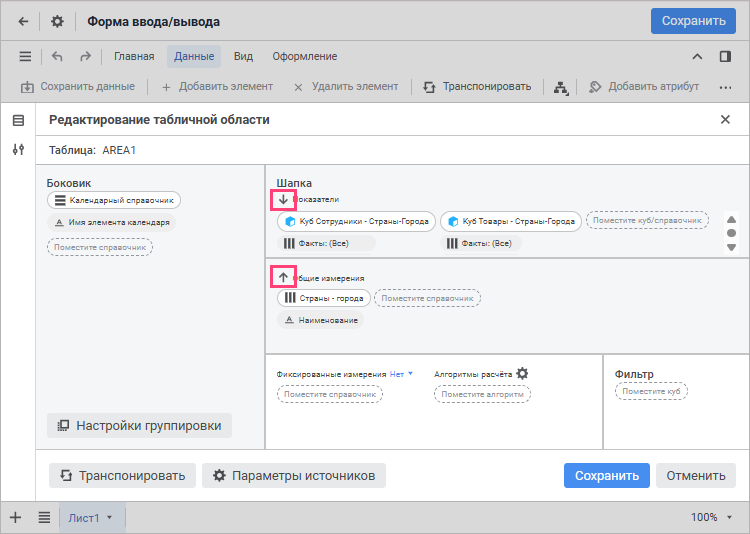The image size is (750, 534).
Task: Click Транспонировать in the ribbon toolbar
Action: click(x=477, y=87)
